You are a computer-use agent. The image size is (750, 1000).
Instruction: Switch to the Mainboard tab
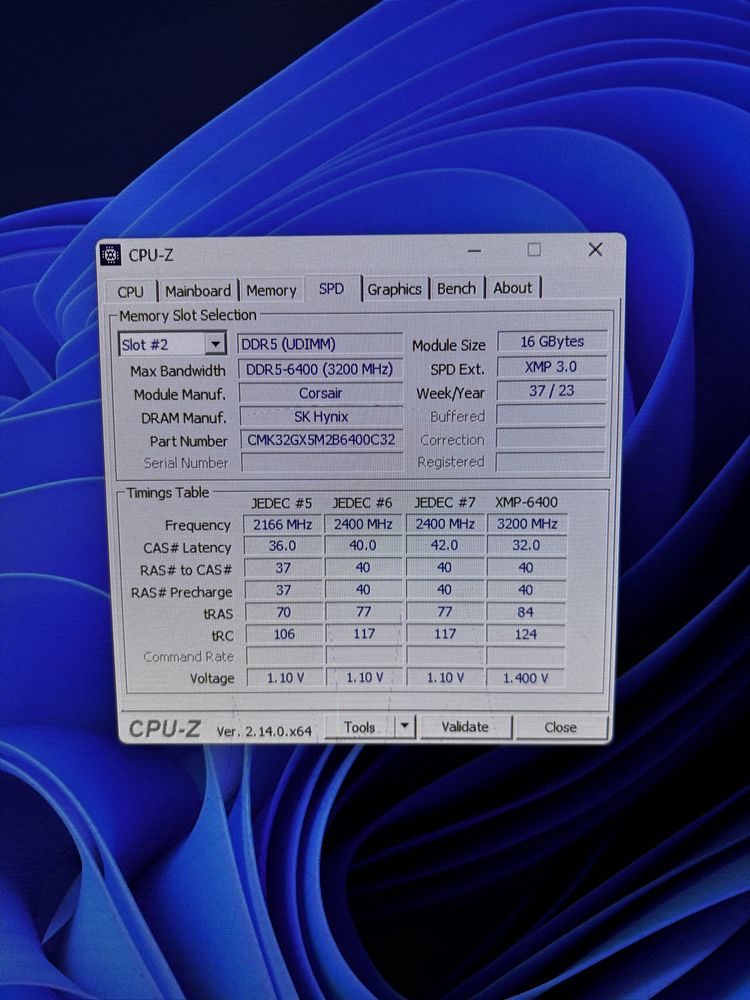click(x=198, y=291)
